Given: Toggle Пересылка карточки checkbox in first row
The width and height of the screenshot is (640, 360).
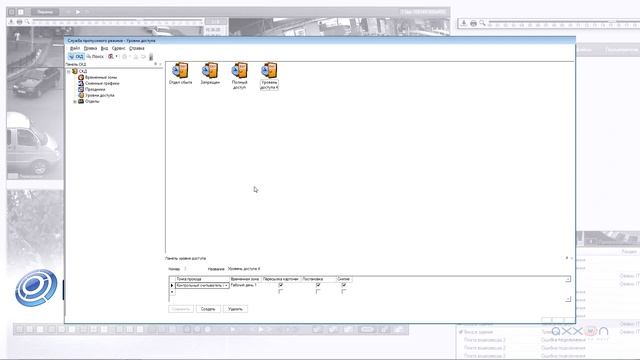Looking at the screenshot, I should 280,285.
